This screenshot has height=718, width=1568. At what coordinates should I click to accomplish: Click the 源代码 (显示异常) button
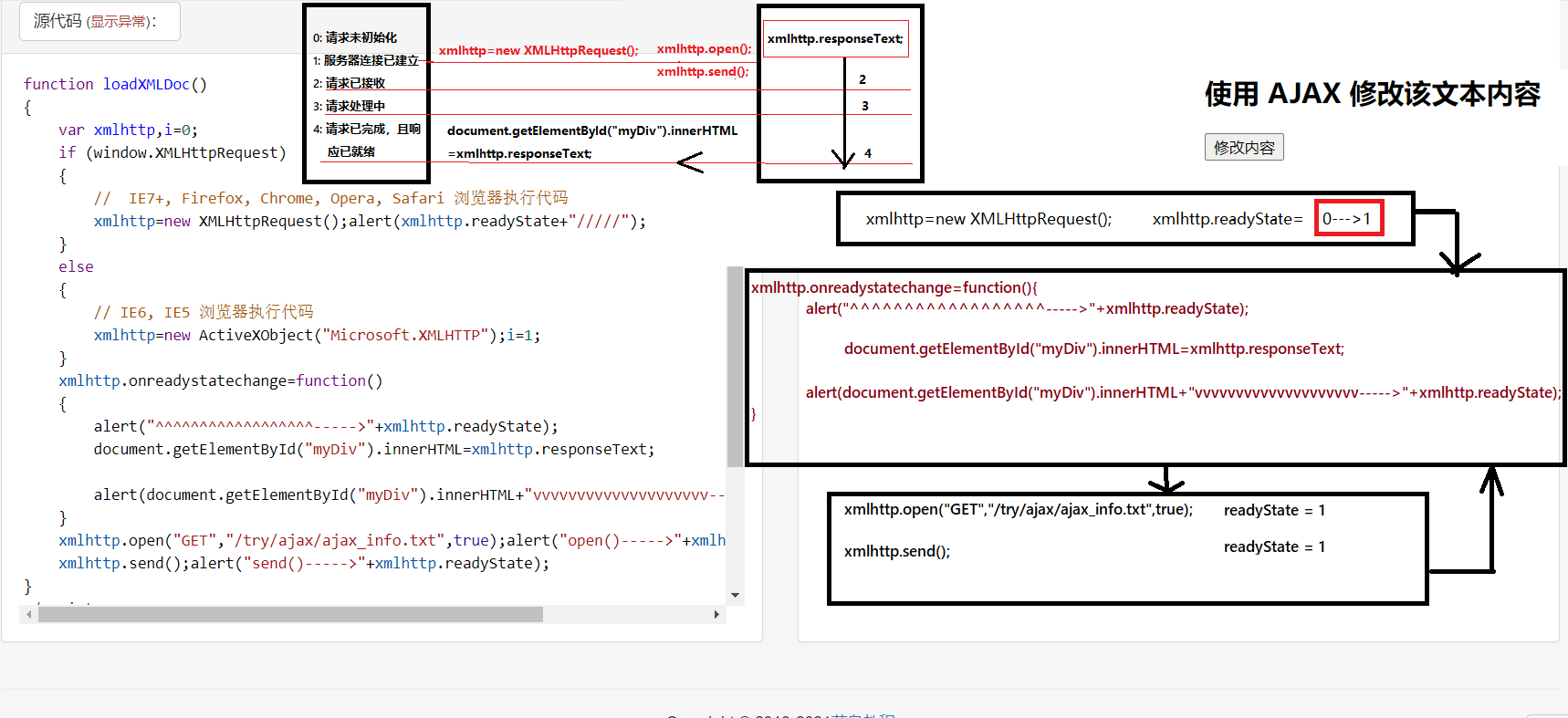click(99, 21)
